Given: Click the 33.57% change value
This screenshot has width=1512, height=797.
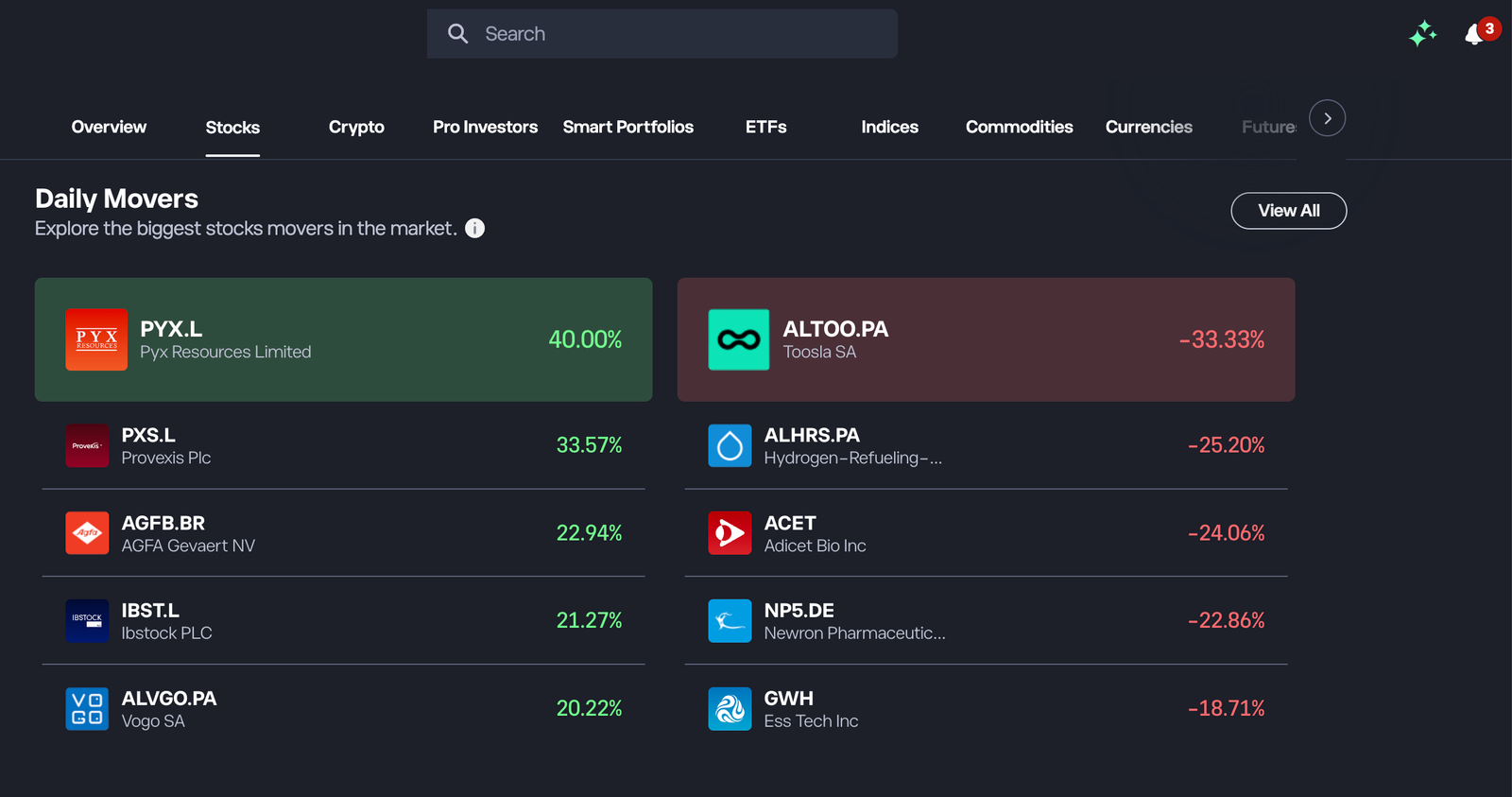Looking at the screenshot, I should pyautogui.click(x=589, y=445).
